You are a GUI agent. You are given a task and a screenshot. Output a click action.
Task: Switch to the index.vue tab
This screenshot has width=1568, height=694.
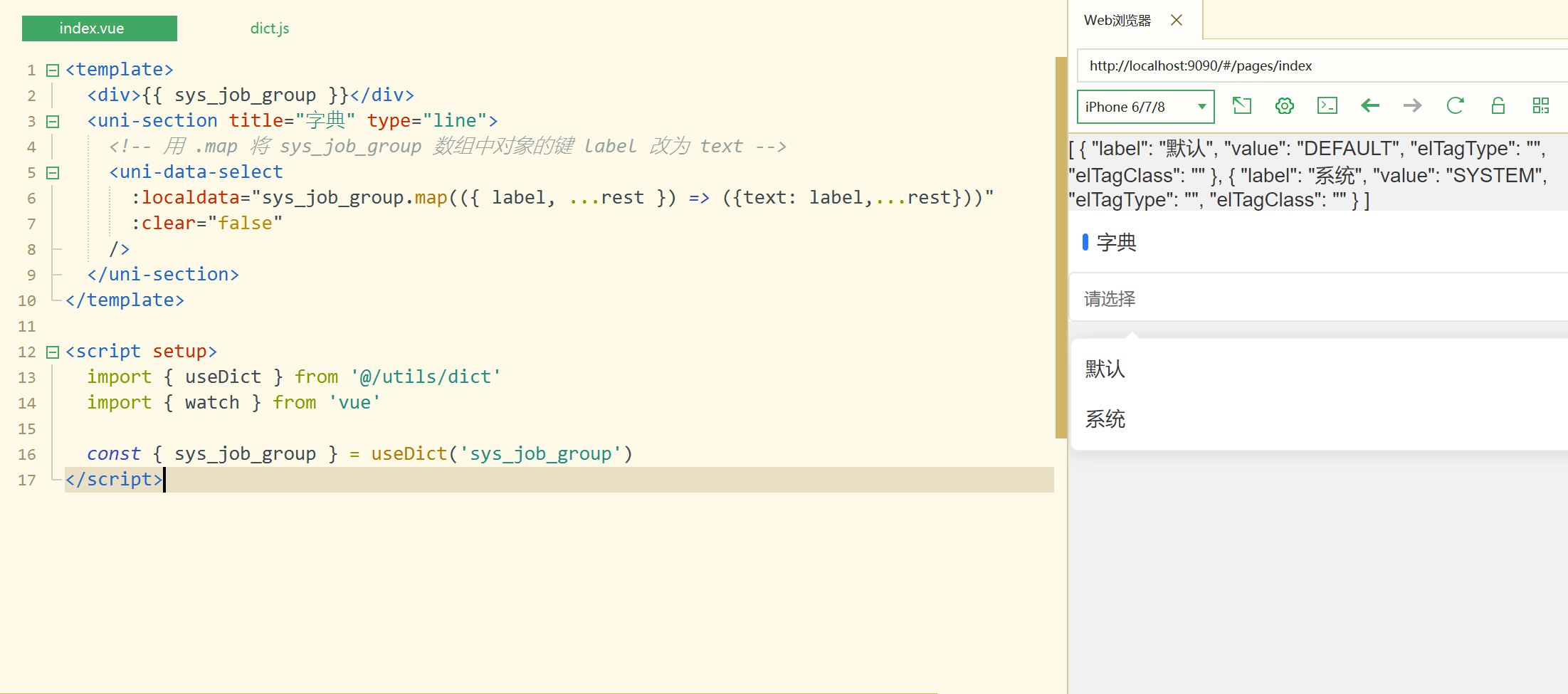(x=100, y=28)
